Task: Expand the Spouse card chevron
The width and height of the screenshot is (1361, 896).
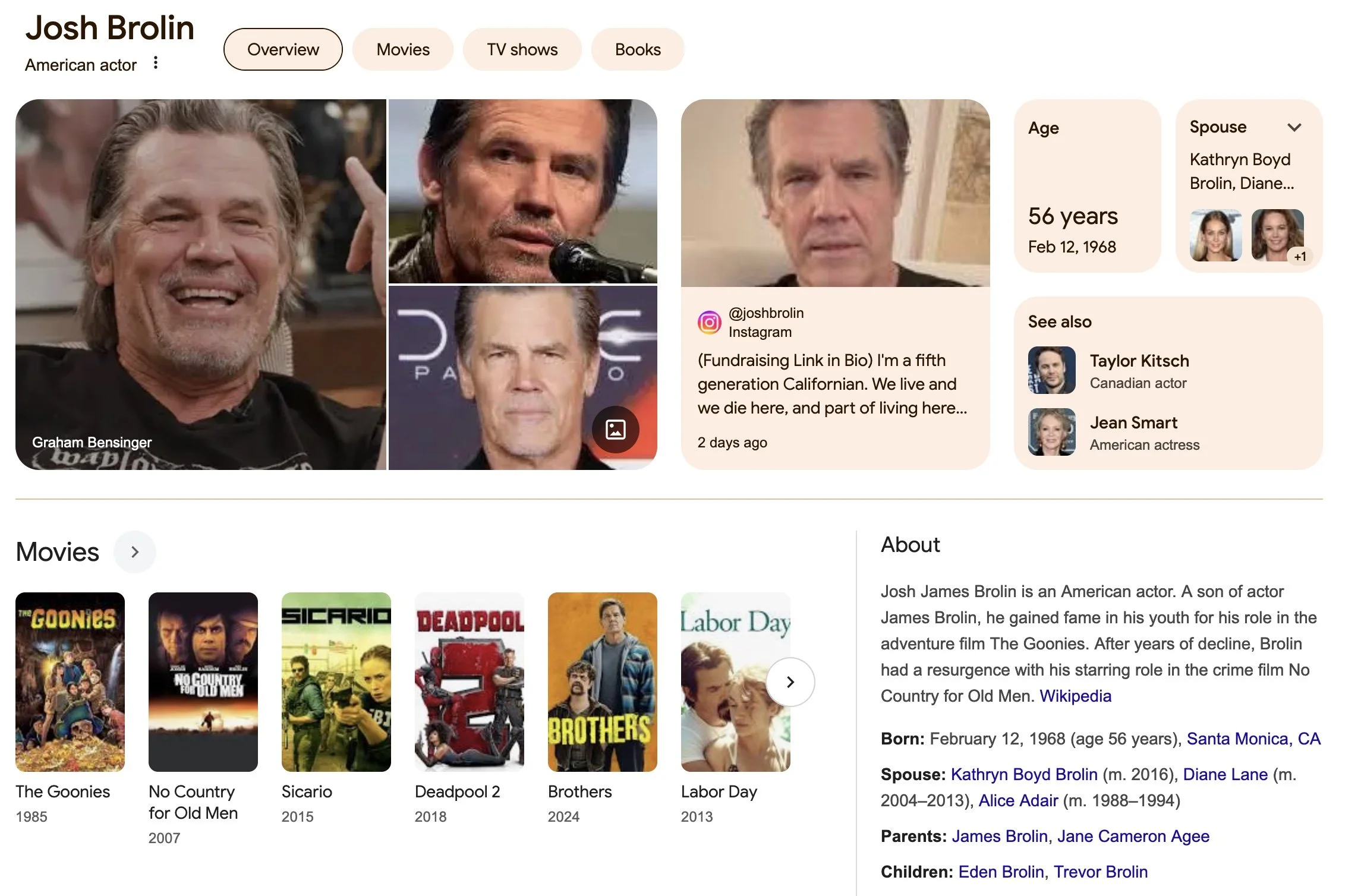Action: [1294, 127]
